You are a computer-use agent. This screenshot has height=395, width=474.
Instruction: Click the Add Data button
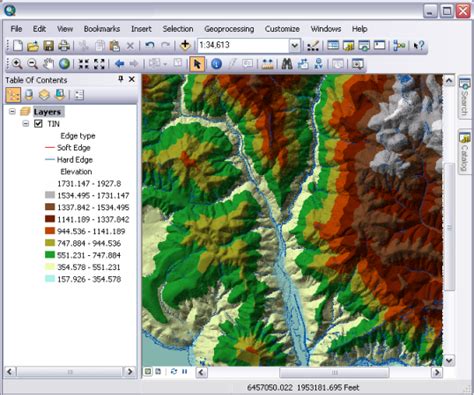[x=185, y=45]
